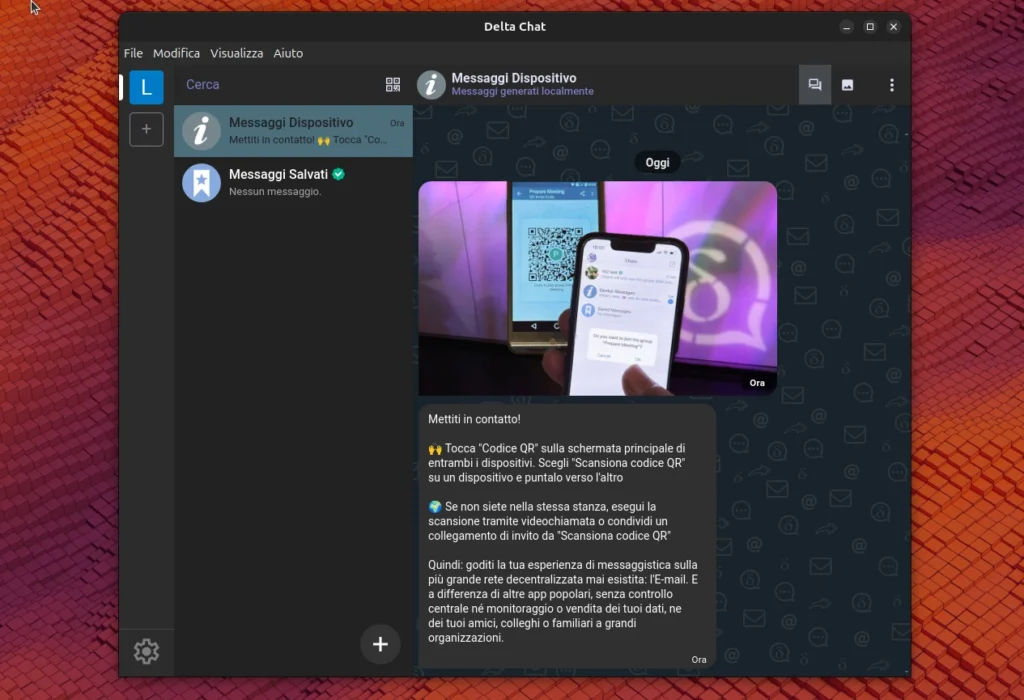
Task: Open the Modifica menu
Action: click(176, 53)
